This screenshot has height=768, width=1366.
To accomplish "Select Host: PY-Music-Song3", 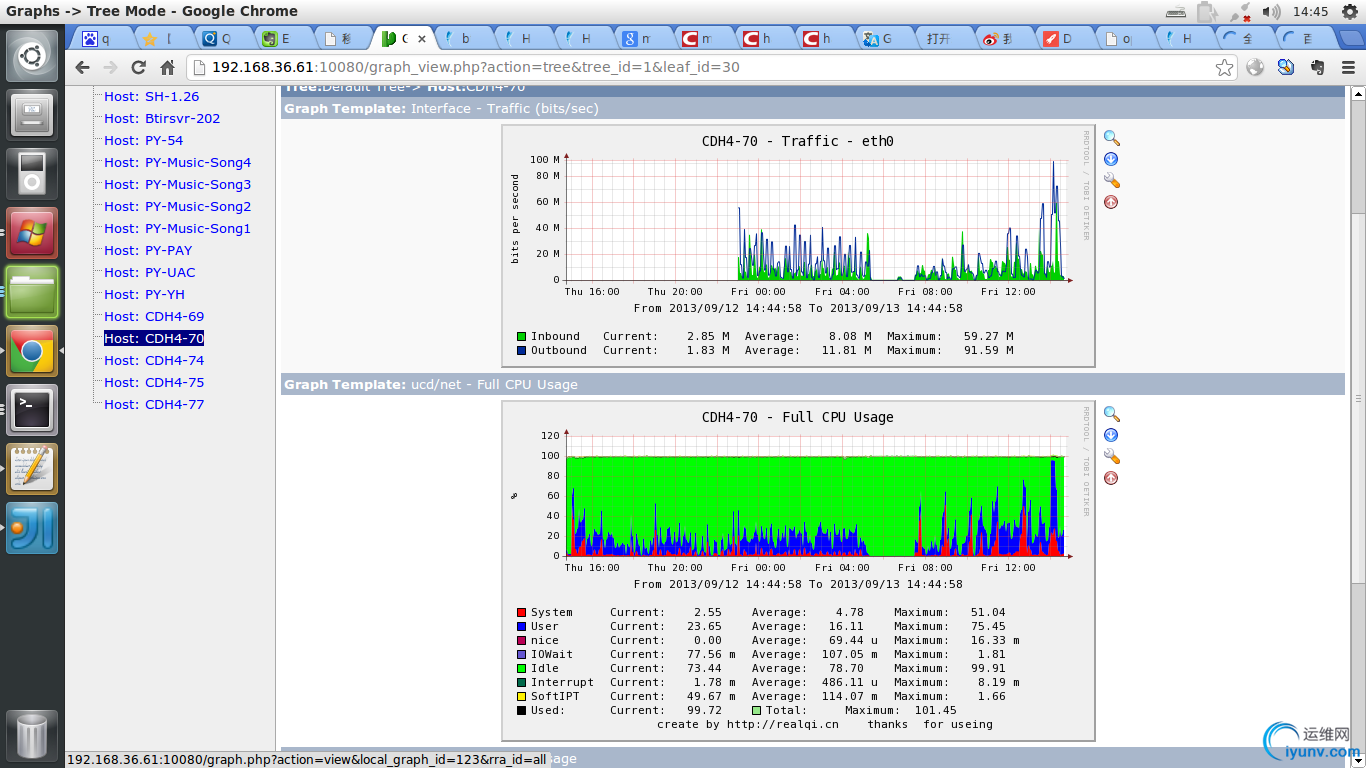I will coord(178,184).
